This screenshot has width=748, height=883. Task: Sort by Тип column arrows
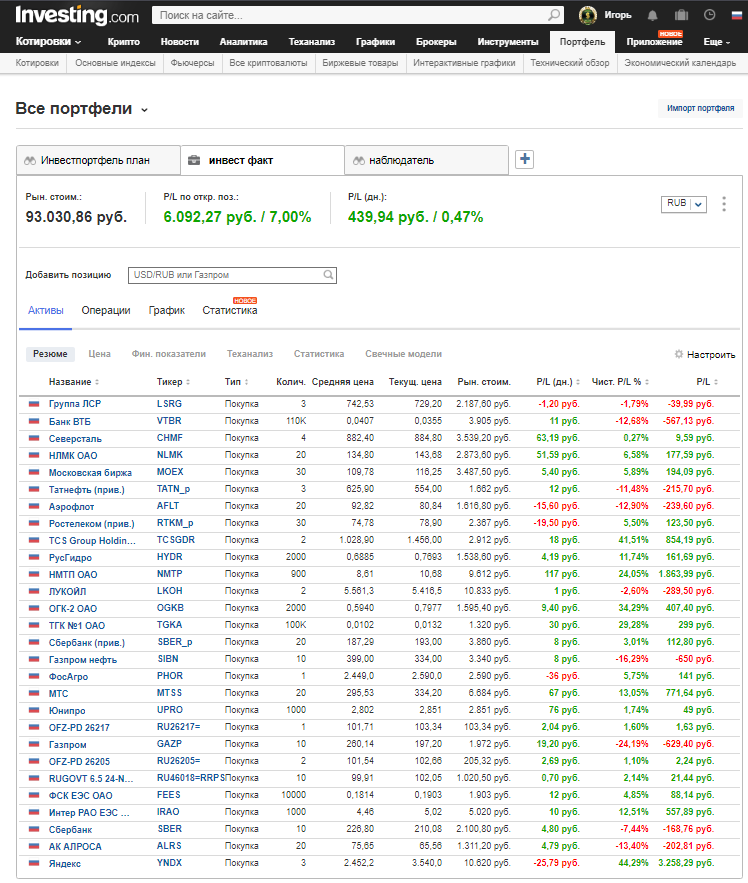tap(247, 382)
